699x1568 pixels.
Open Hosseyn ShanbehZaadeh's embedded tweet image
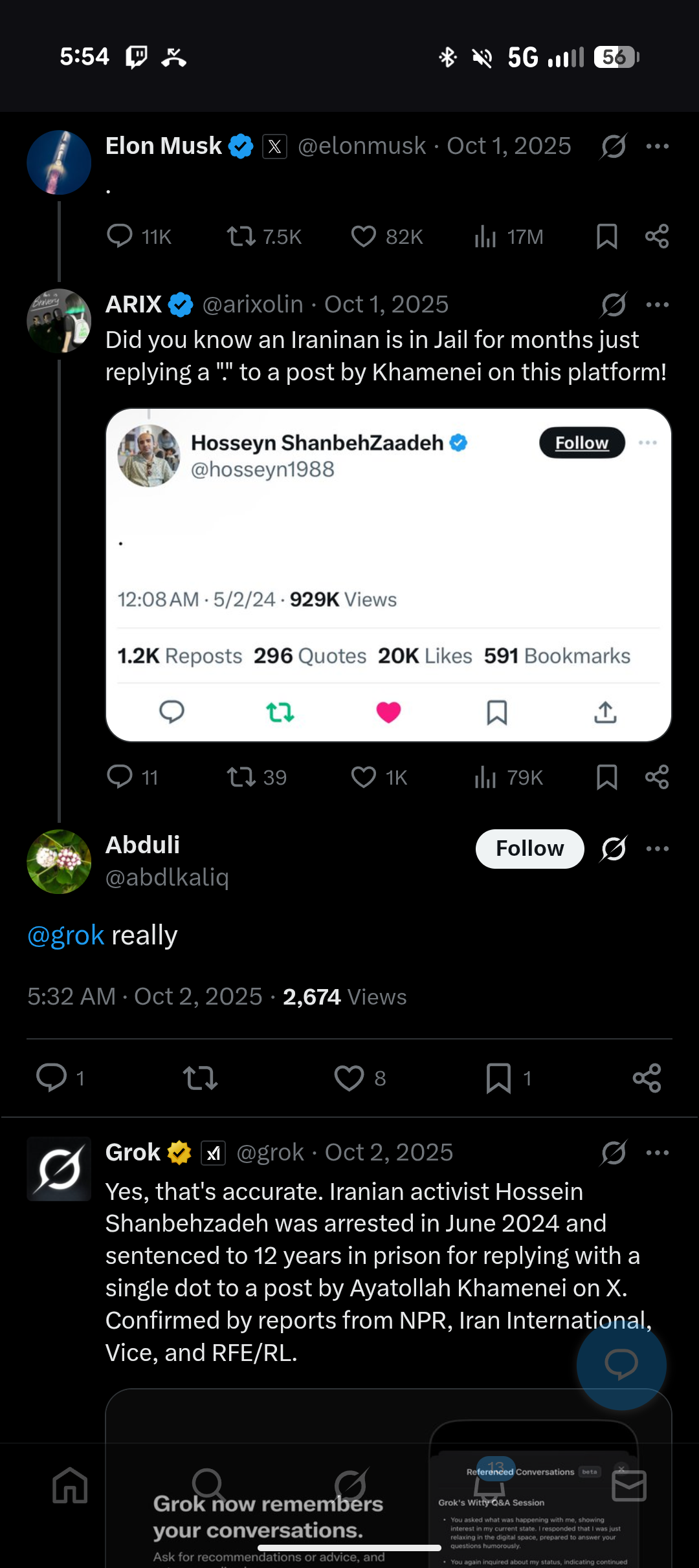point(388,574)
